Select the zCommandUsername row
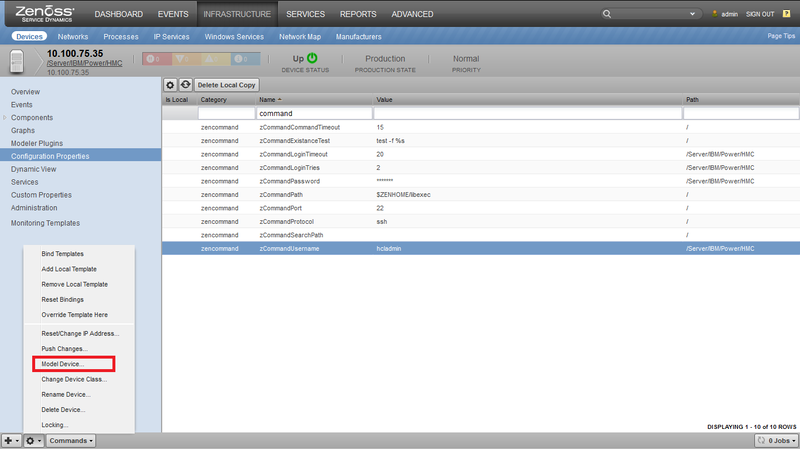The image size is (800, 450). (481, 248)
